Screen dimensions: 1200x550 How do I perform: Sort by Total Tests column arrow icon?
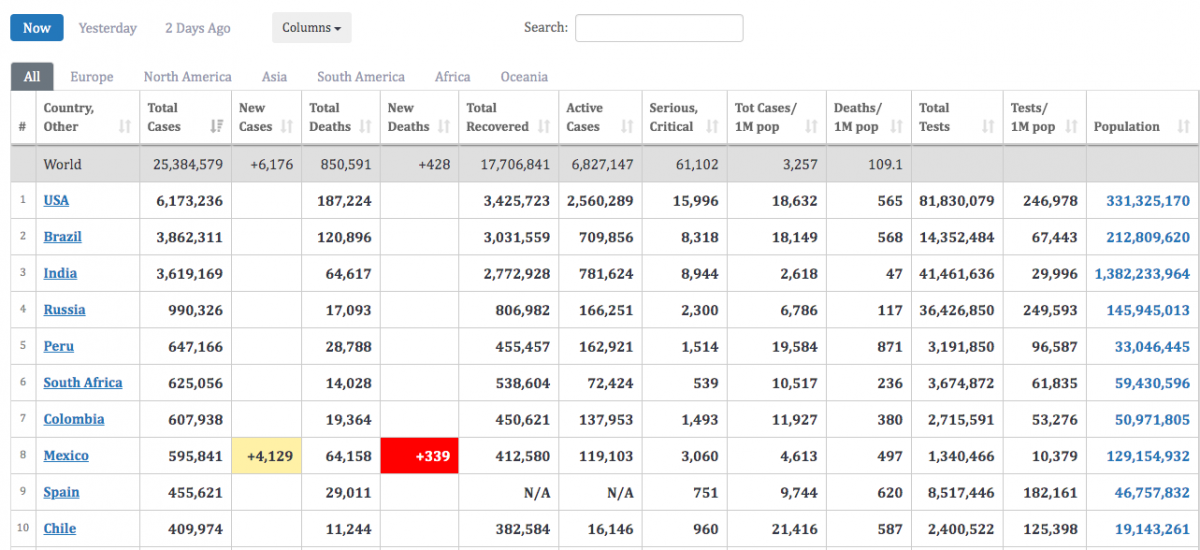(988, 127)
